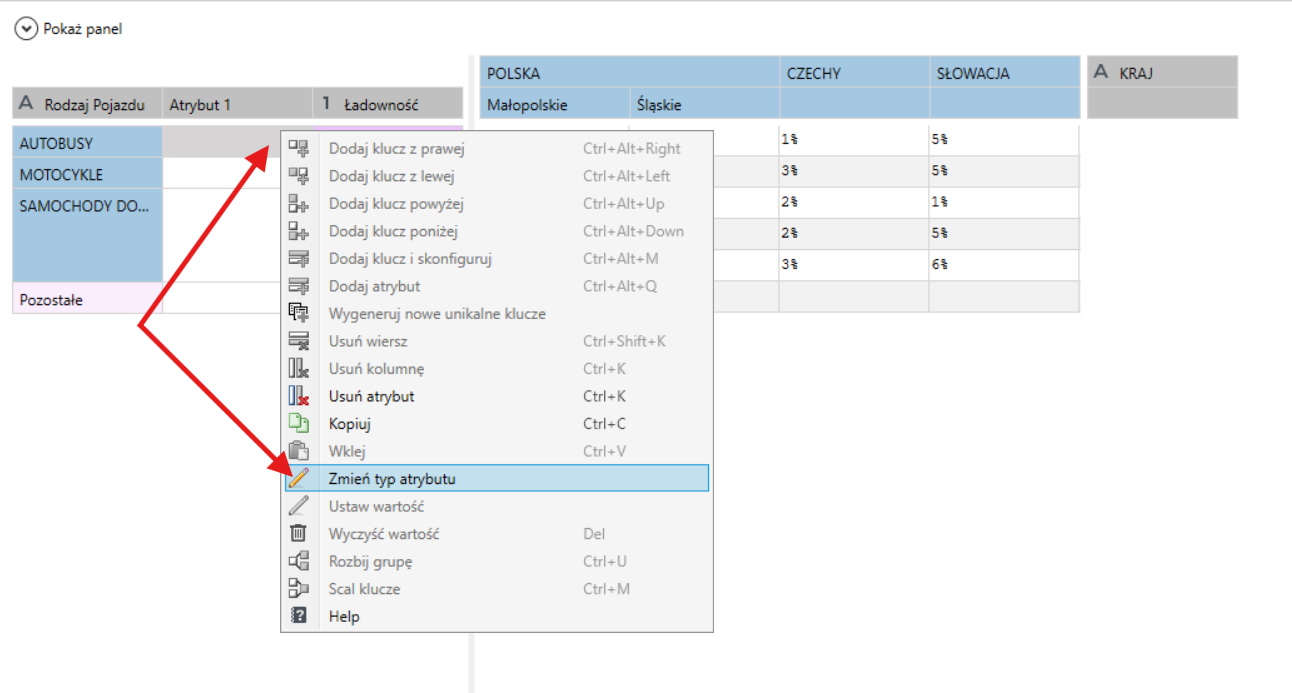
Task: Click the KRAJ attribute header
Action: pyautogui.click(x=1162, y=73)
